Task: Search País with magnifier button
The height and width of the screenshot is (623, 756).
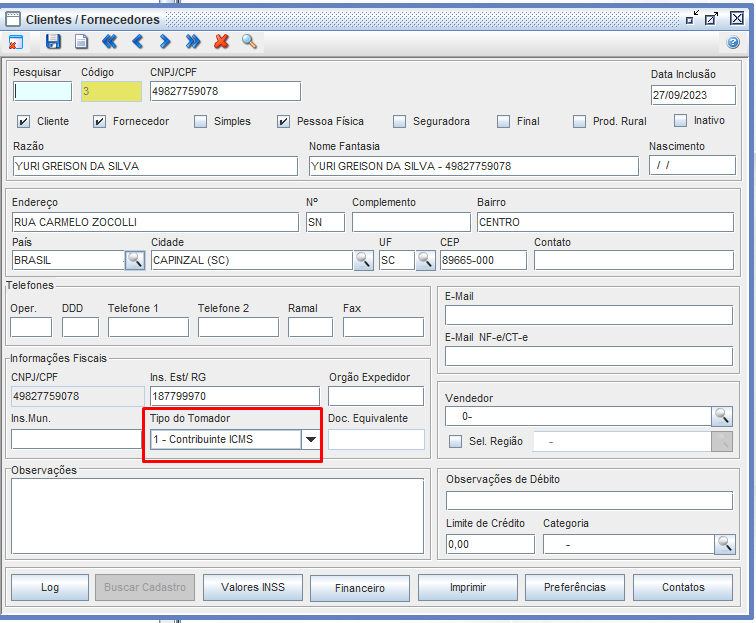Action: coord(135,260)
